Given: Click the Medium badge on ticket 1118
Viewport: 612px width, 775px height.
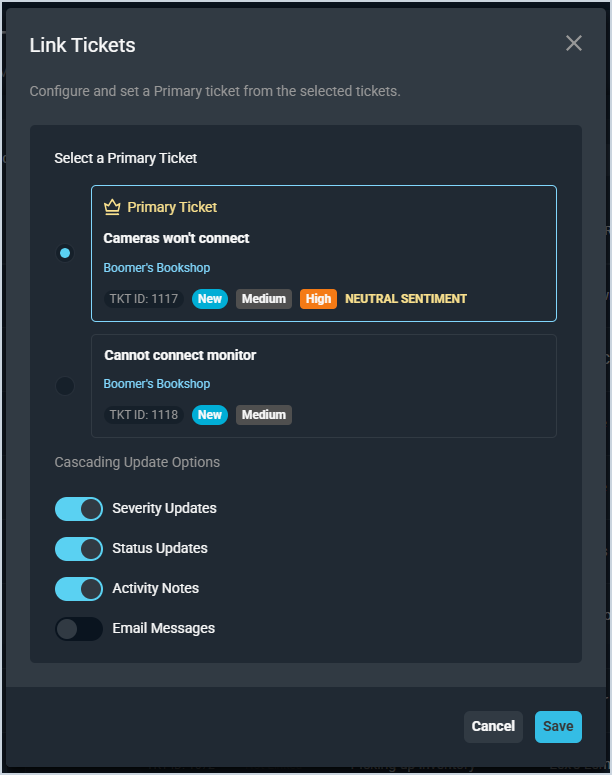Looking at the screenshot, I should (x=264, y=415).
